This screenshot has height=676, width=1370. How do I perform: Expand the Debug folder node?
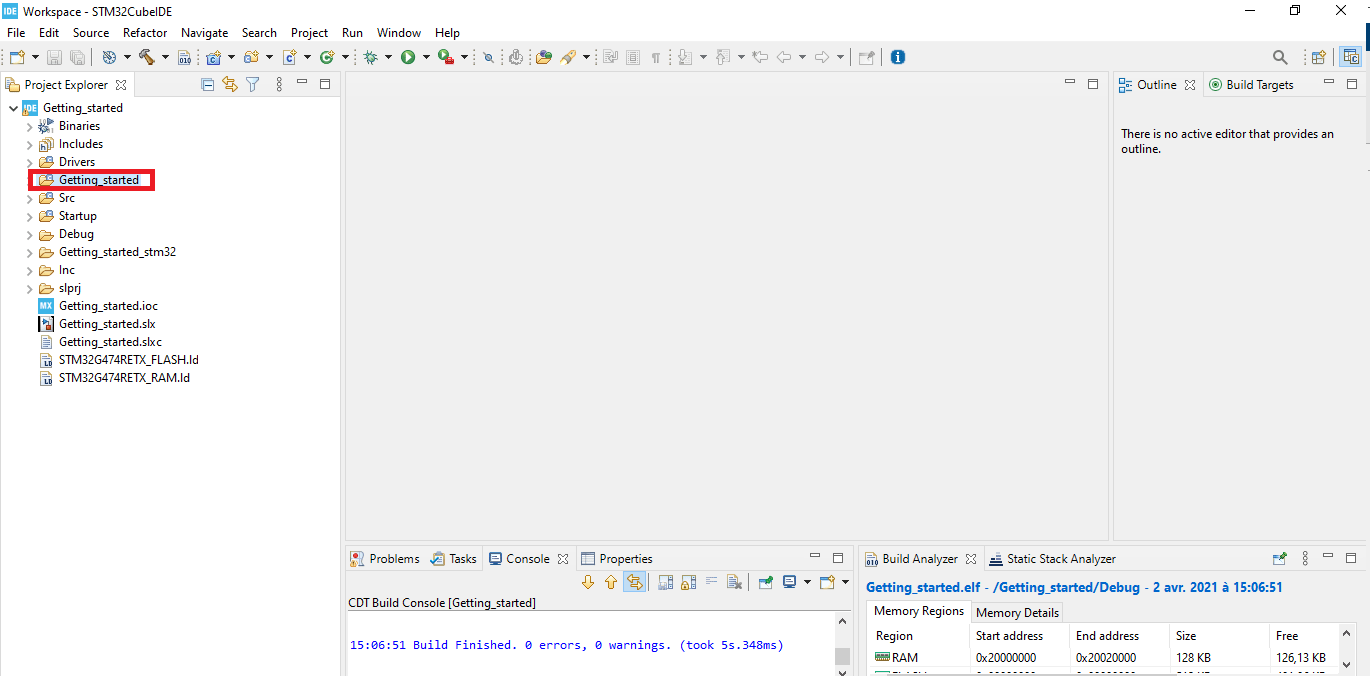click(29, 235)
